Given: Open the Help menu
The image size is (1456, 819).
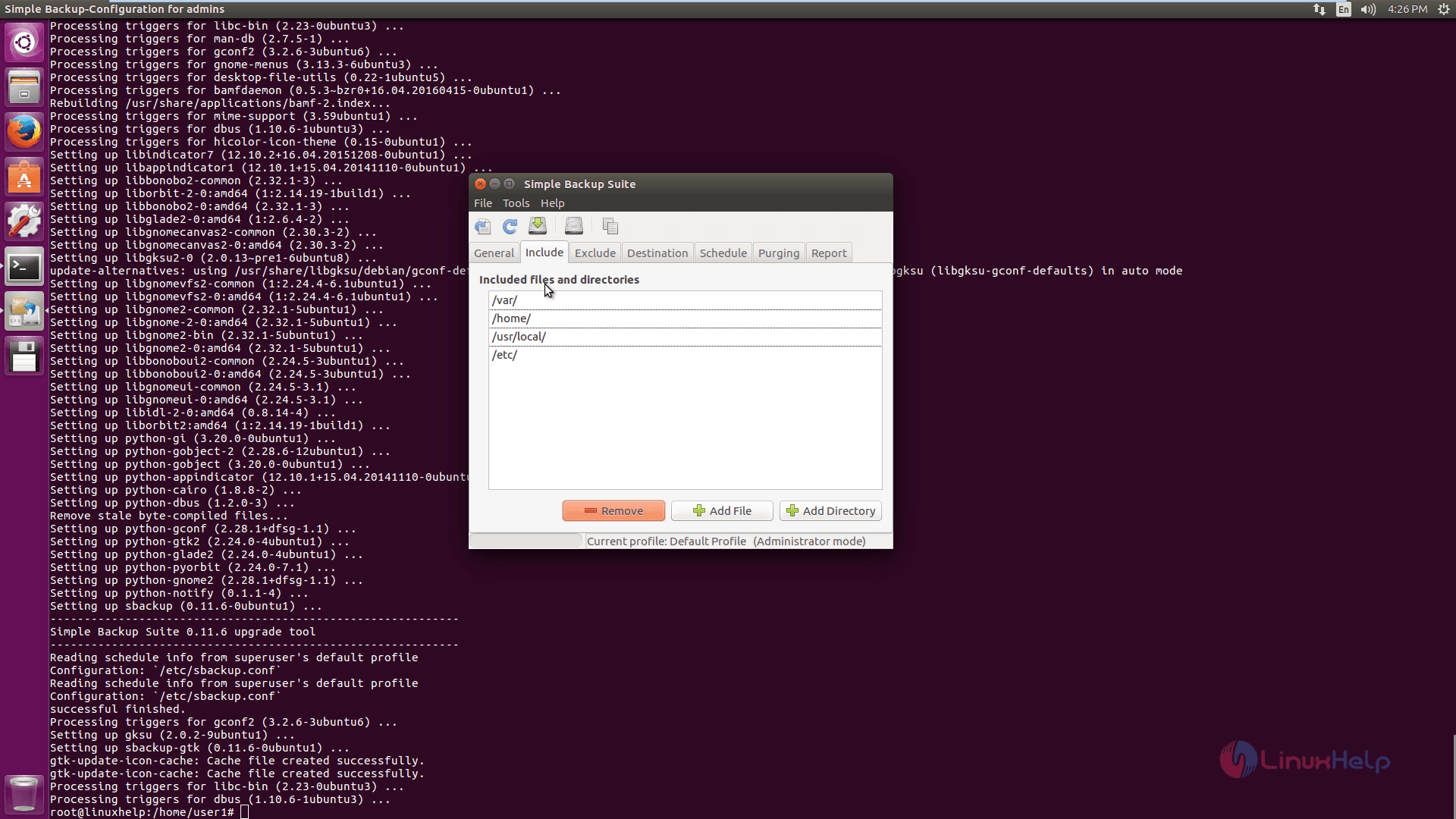Looking at the screenshot, I should [x=553, y=203].
